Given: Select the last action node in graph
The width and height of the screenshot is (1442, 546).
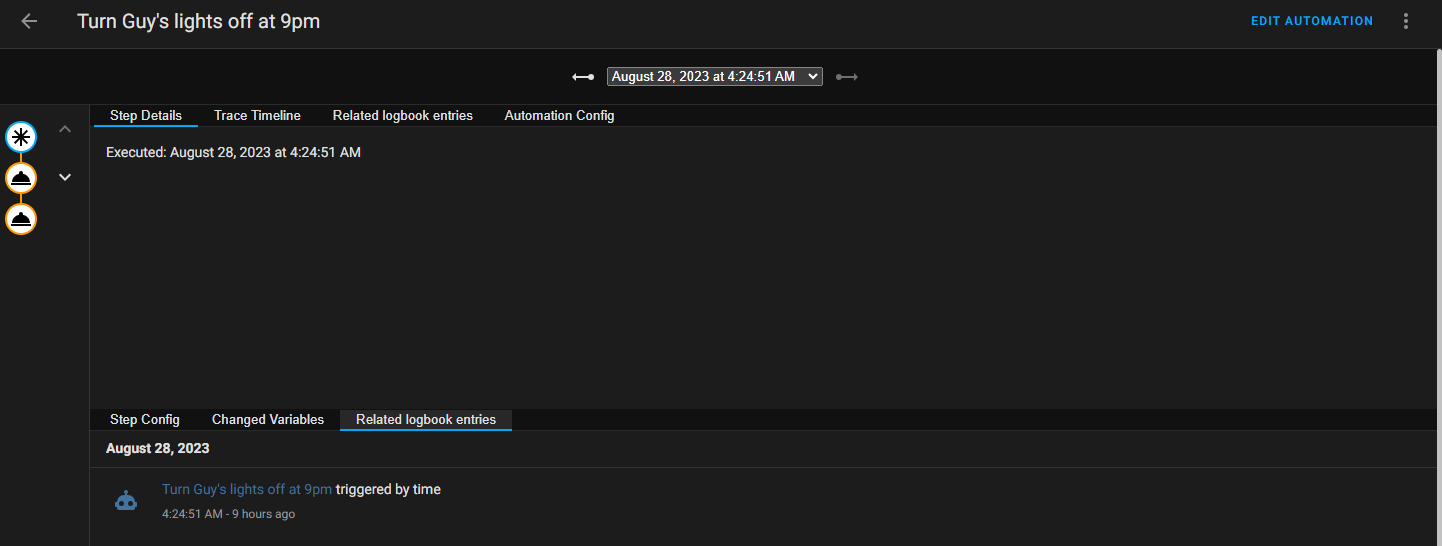Looking at the screenshot, I should (21, 219).
